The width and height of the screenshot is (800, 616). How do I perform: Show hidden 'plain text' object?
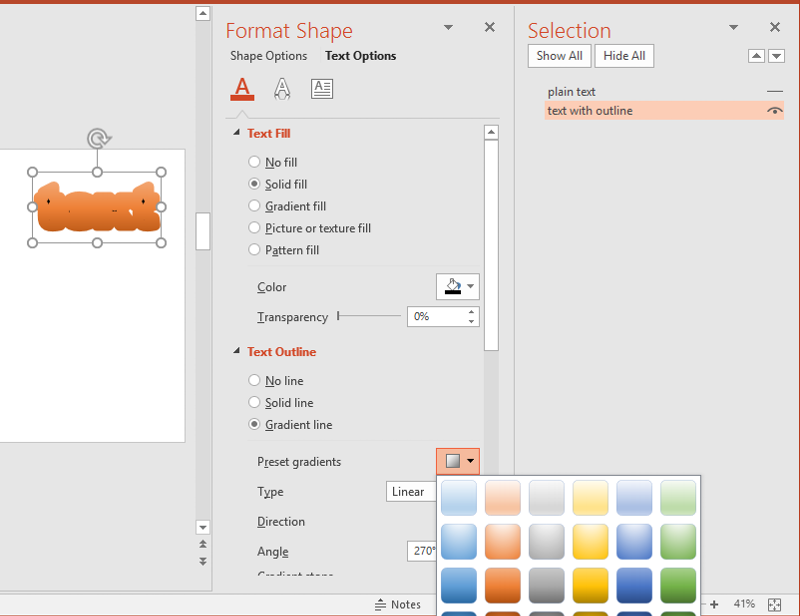[775, 91]
